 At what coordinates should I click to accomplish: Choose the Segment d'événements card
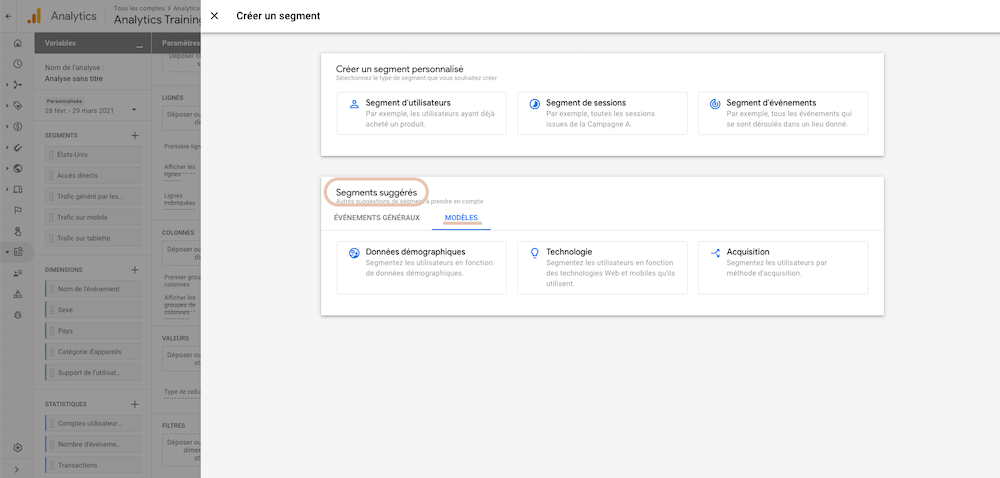[x=783, y=113]
